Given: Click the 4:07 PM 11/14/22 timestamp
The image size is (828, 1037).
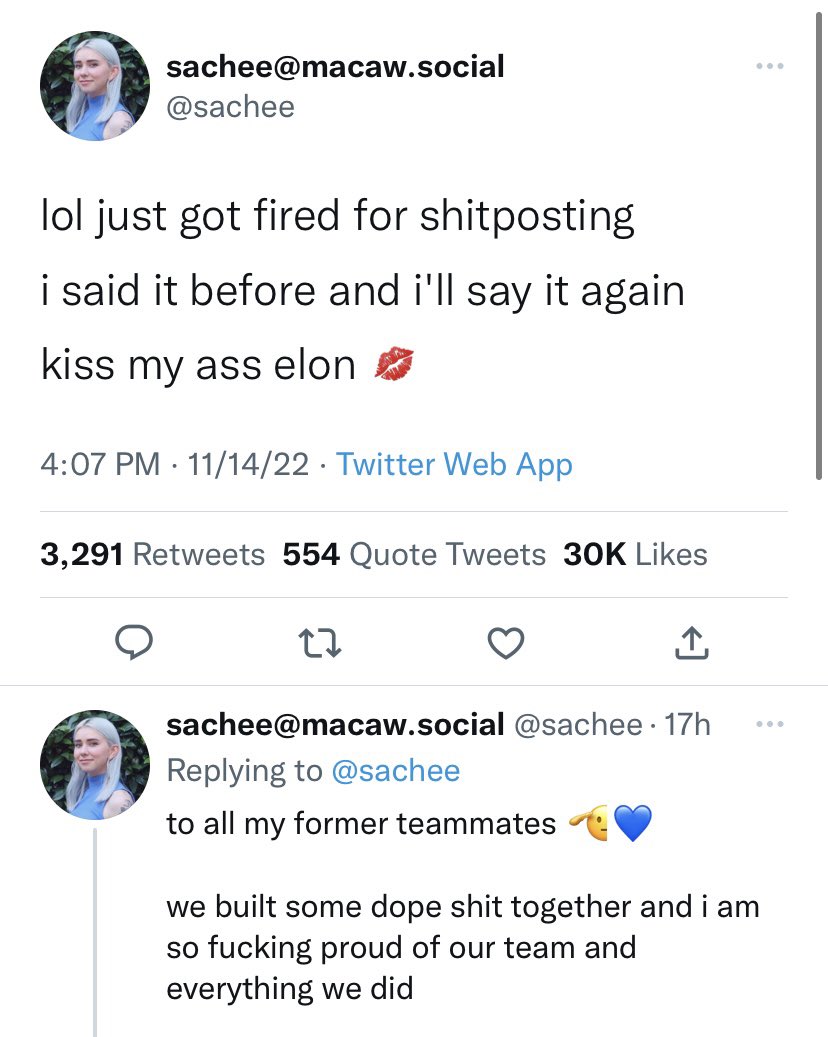Looking at the screenshot, I should 174,464.
